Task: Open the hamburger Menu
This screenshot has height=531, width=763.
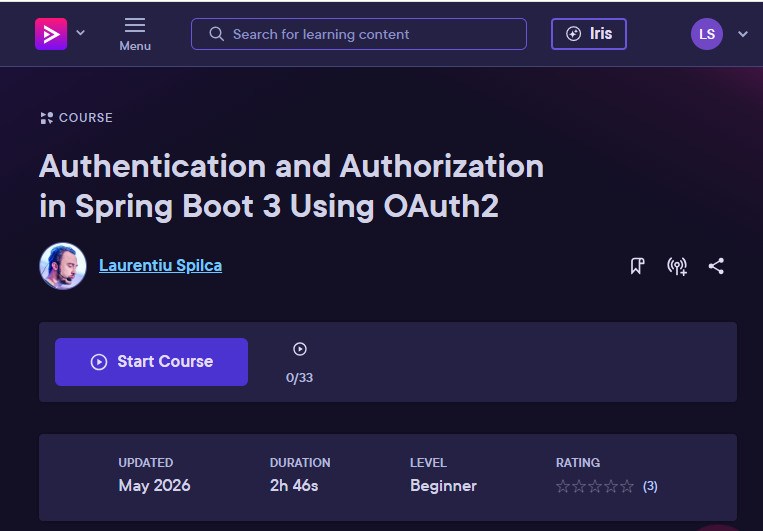Action: [x=135, y=34]
